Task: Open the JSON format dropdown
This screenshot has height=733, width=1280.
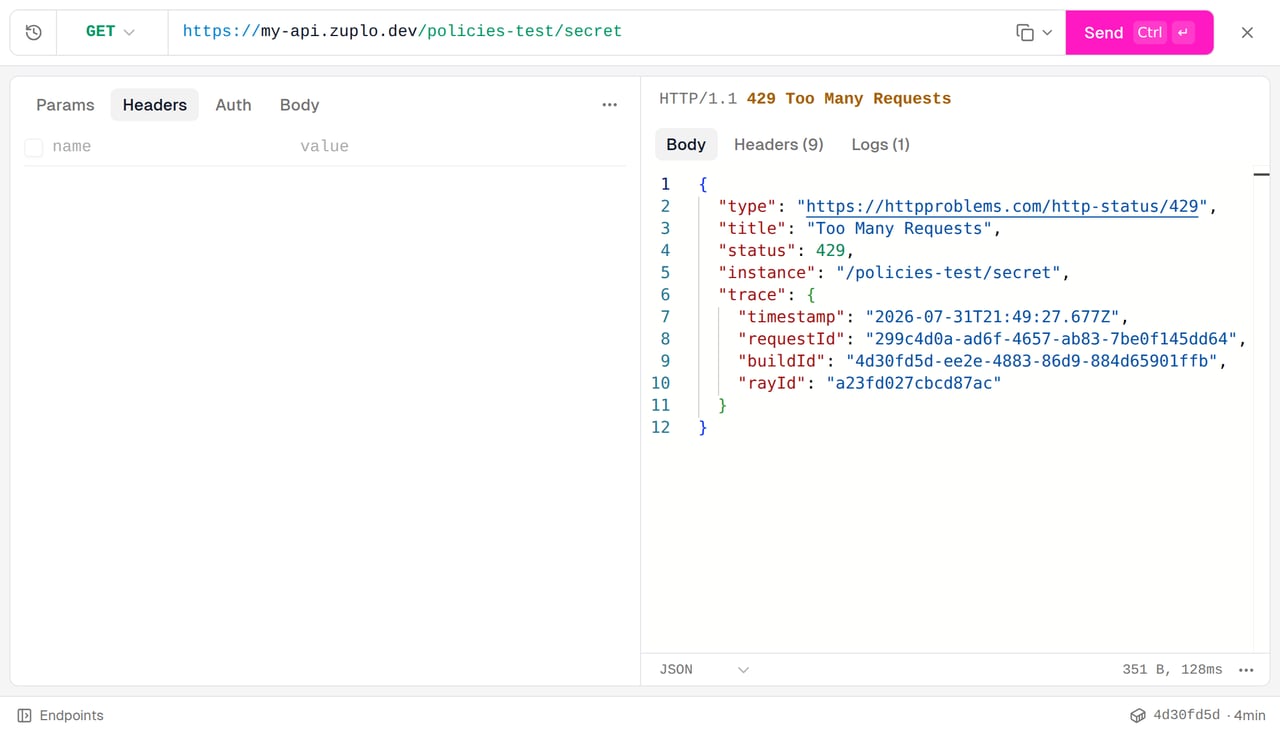Action: 704,670
